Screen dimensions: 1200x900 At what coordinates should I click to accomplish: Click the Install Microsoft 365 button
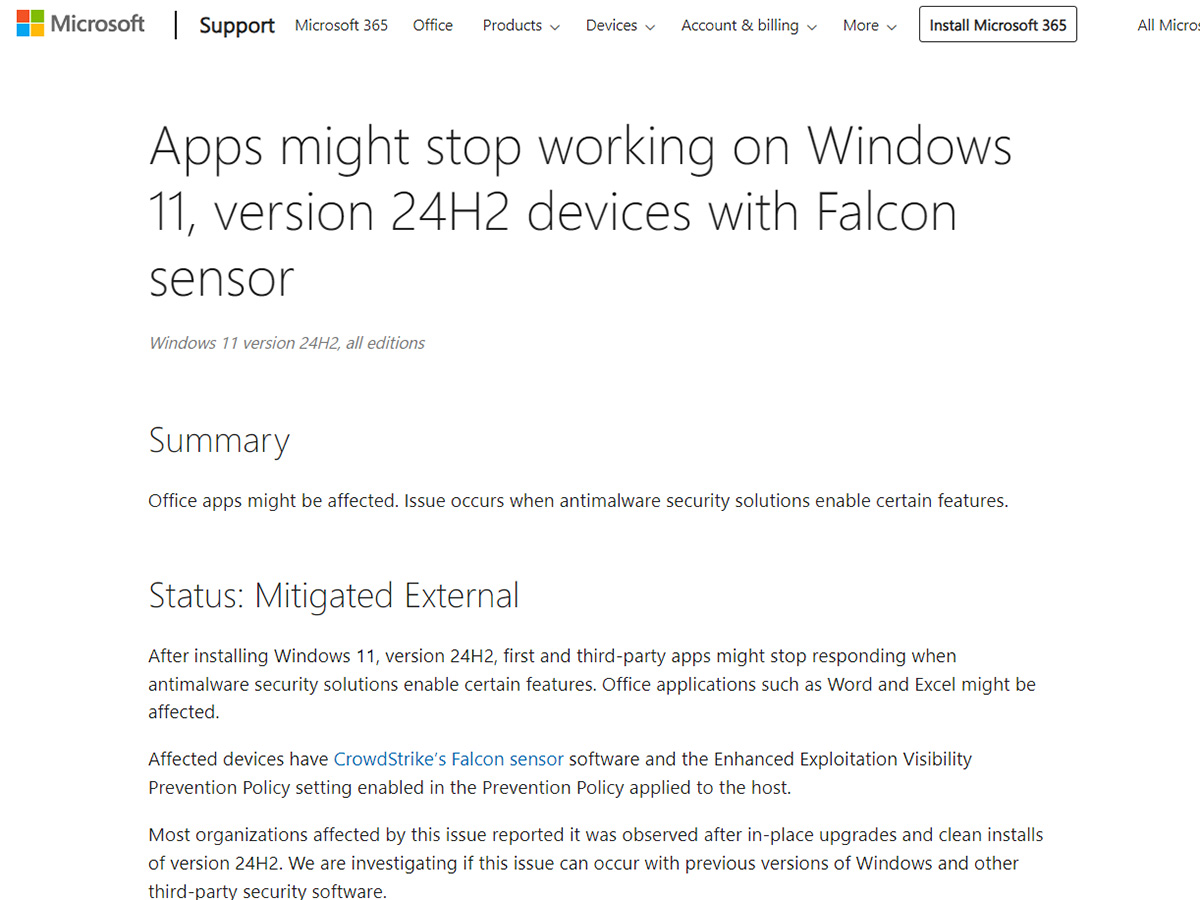[997, 24]
